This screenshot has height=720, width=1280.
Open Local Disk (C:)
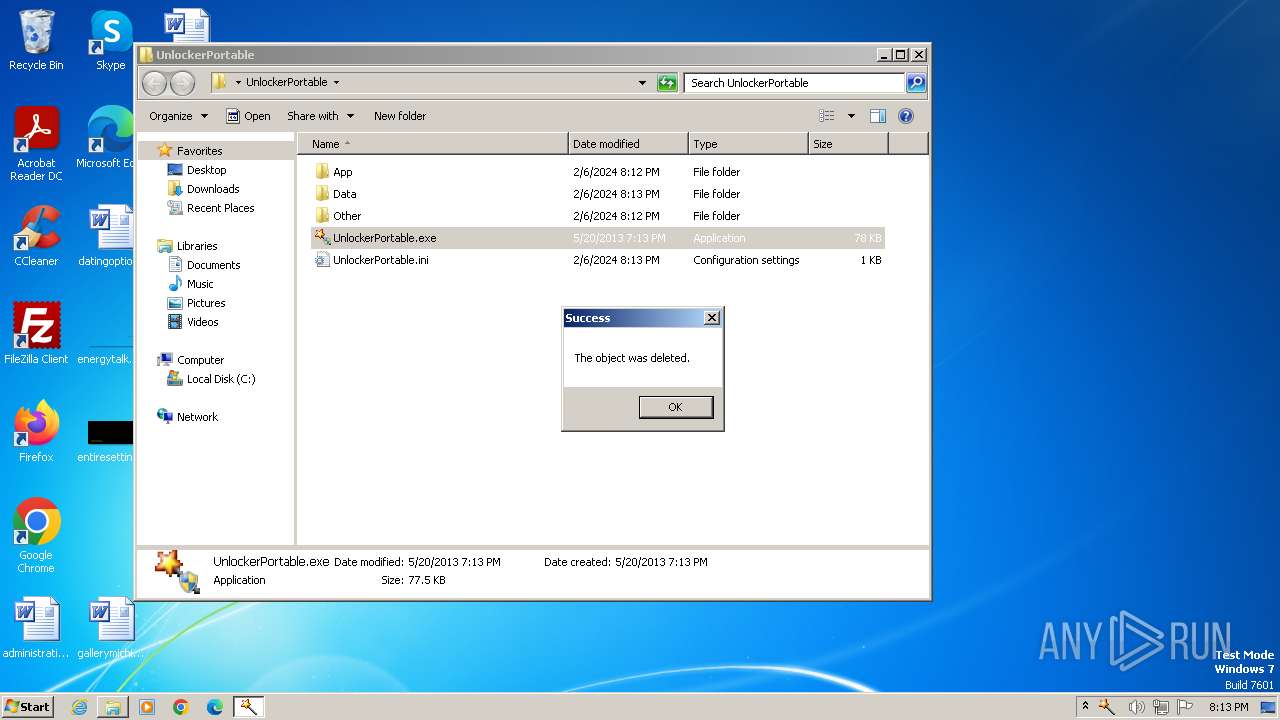point(221,379)
